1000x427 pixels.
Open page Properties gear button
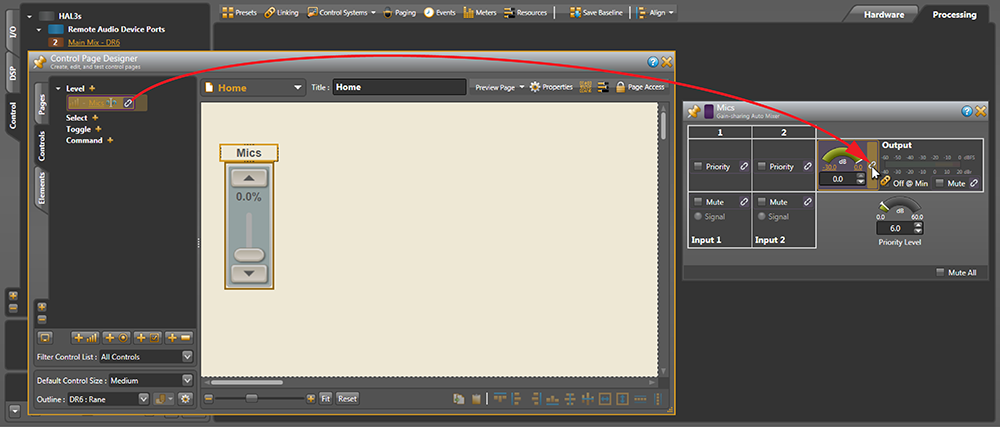tap(552, 87)
